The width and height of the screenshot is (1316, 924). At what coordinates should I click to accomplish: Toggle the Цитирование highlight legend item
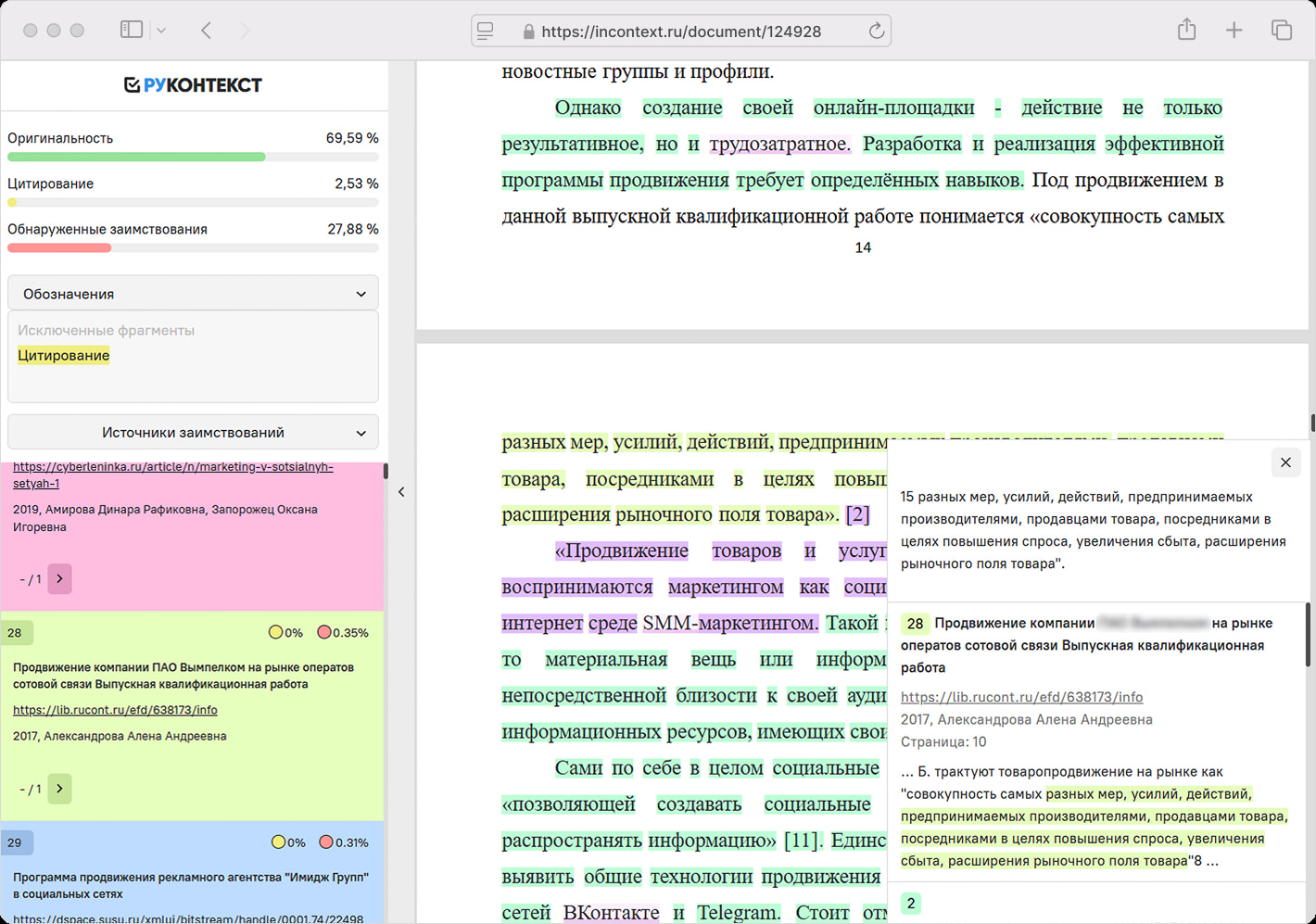point(63,355)
